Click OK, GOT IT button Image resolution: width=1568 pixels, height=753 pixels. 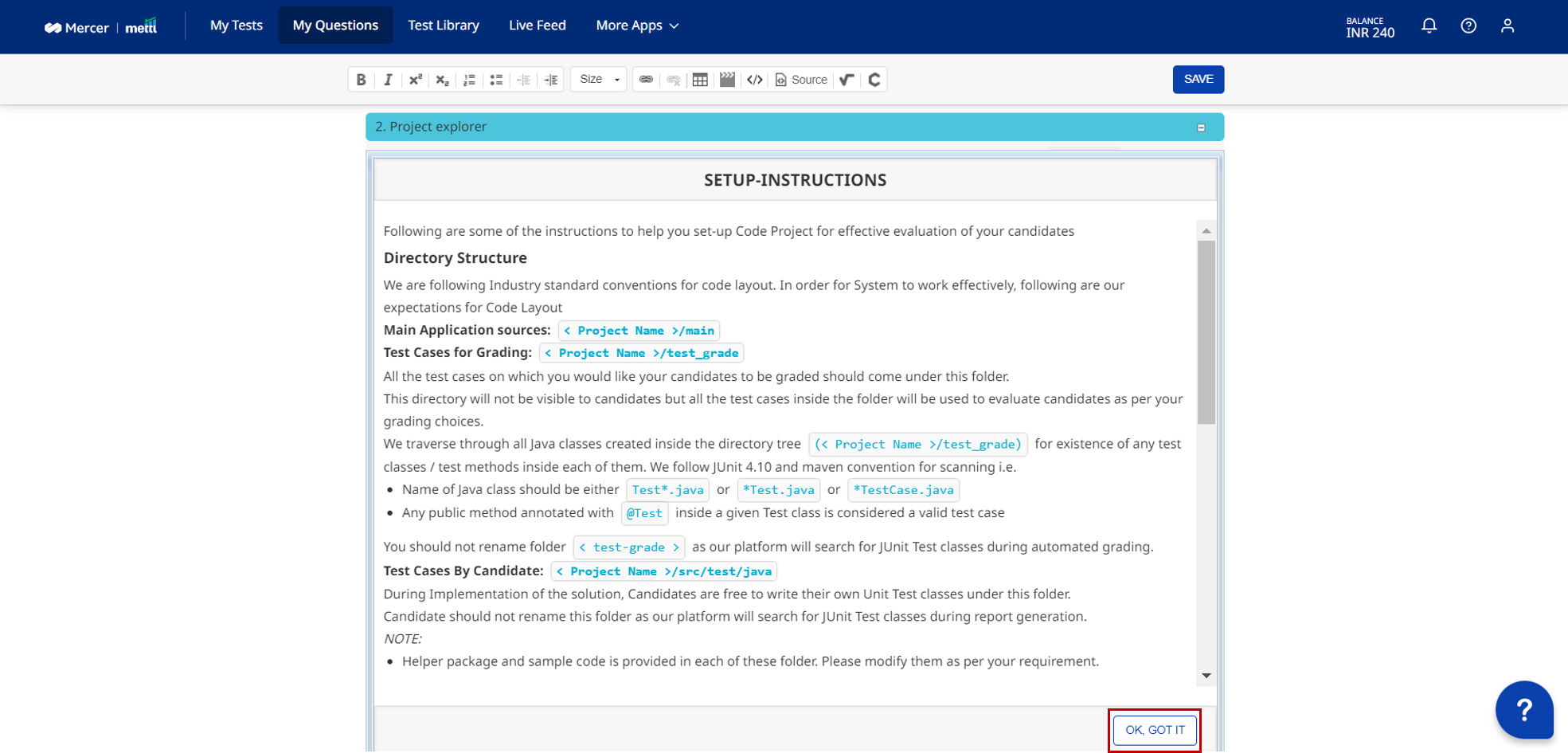click(x=1155, y=730)
